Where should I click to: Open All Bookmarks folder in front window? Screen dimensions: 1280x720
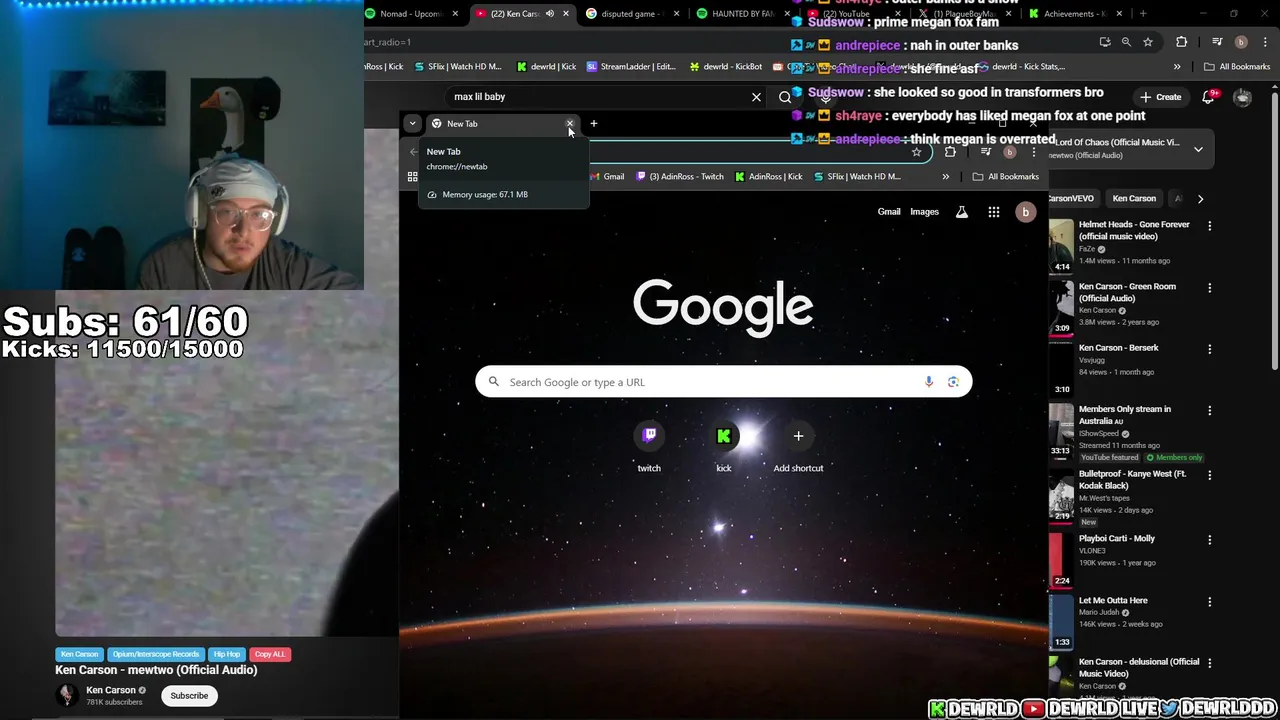point(1006,177)
